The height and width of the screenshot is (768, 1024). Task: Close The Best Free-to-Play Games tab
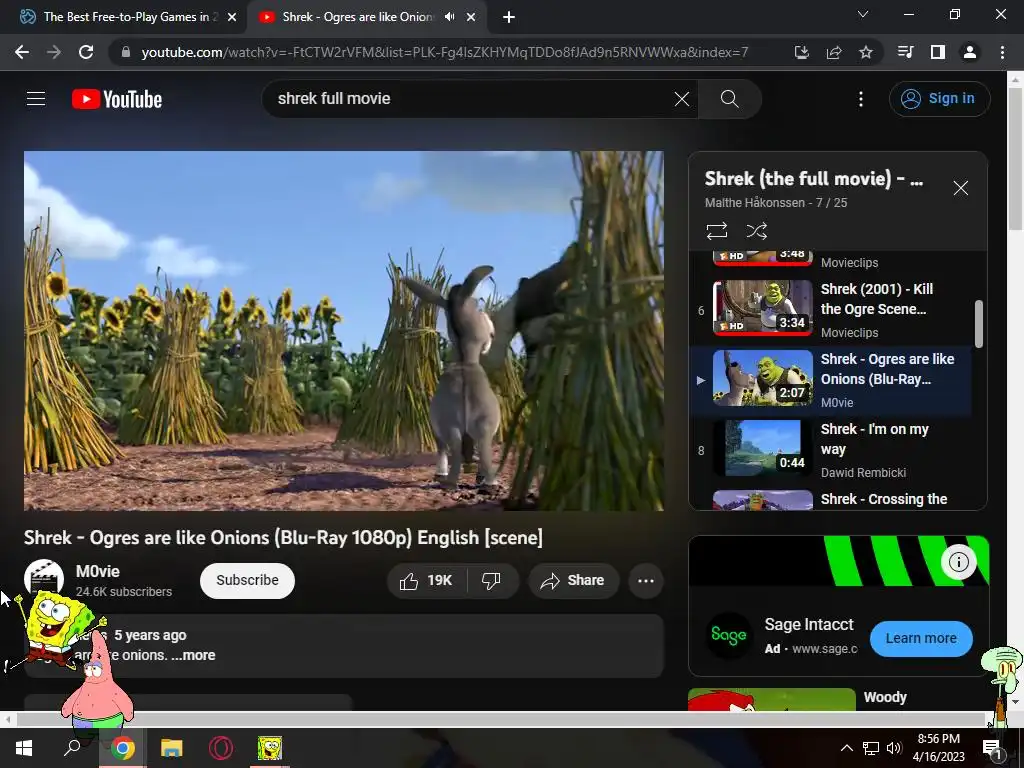232,17
